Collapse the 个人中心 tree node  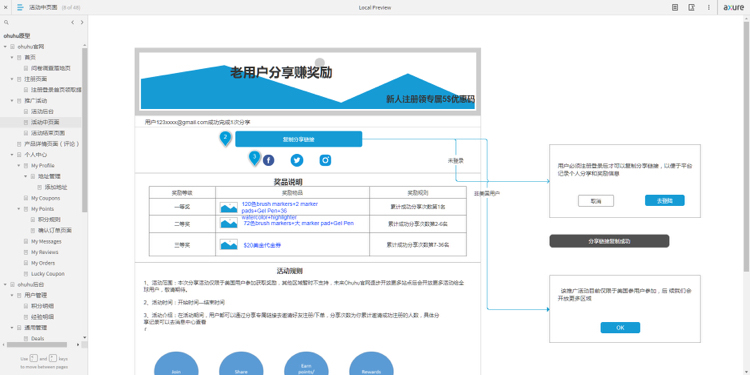12,154
